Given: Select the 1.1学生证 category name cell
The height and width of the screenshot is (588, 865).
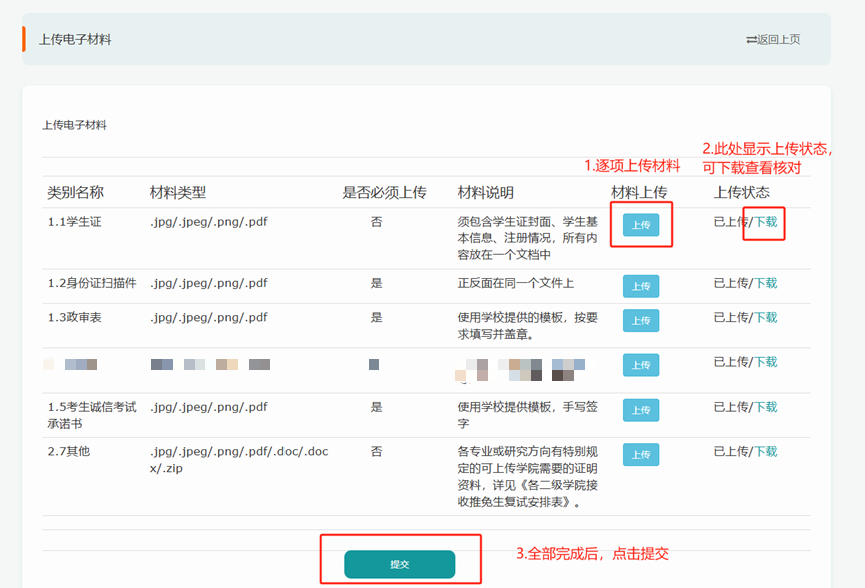Looking at the screenshot, I should tap(74, 222).
